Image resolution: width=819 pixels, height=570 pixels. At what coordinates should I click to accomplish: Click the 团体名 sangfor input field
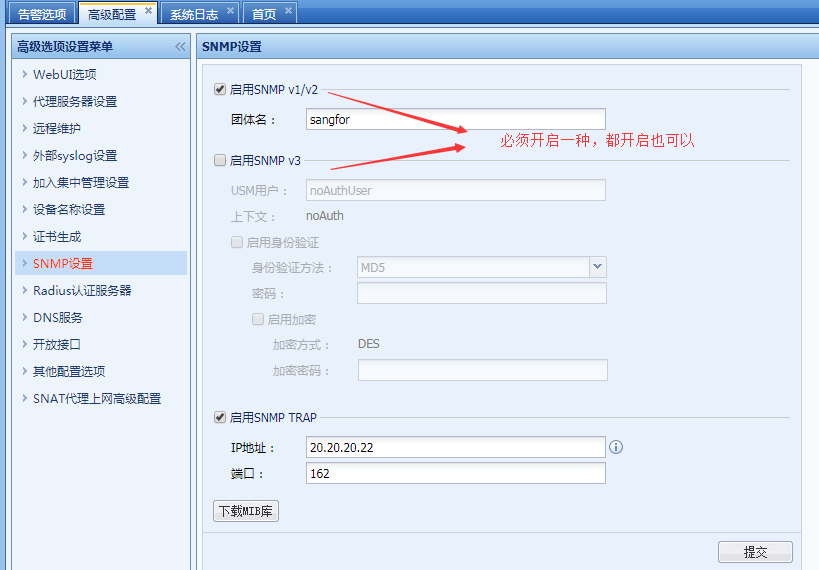pyautogui.click(x=455, y=119)
